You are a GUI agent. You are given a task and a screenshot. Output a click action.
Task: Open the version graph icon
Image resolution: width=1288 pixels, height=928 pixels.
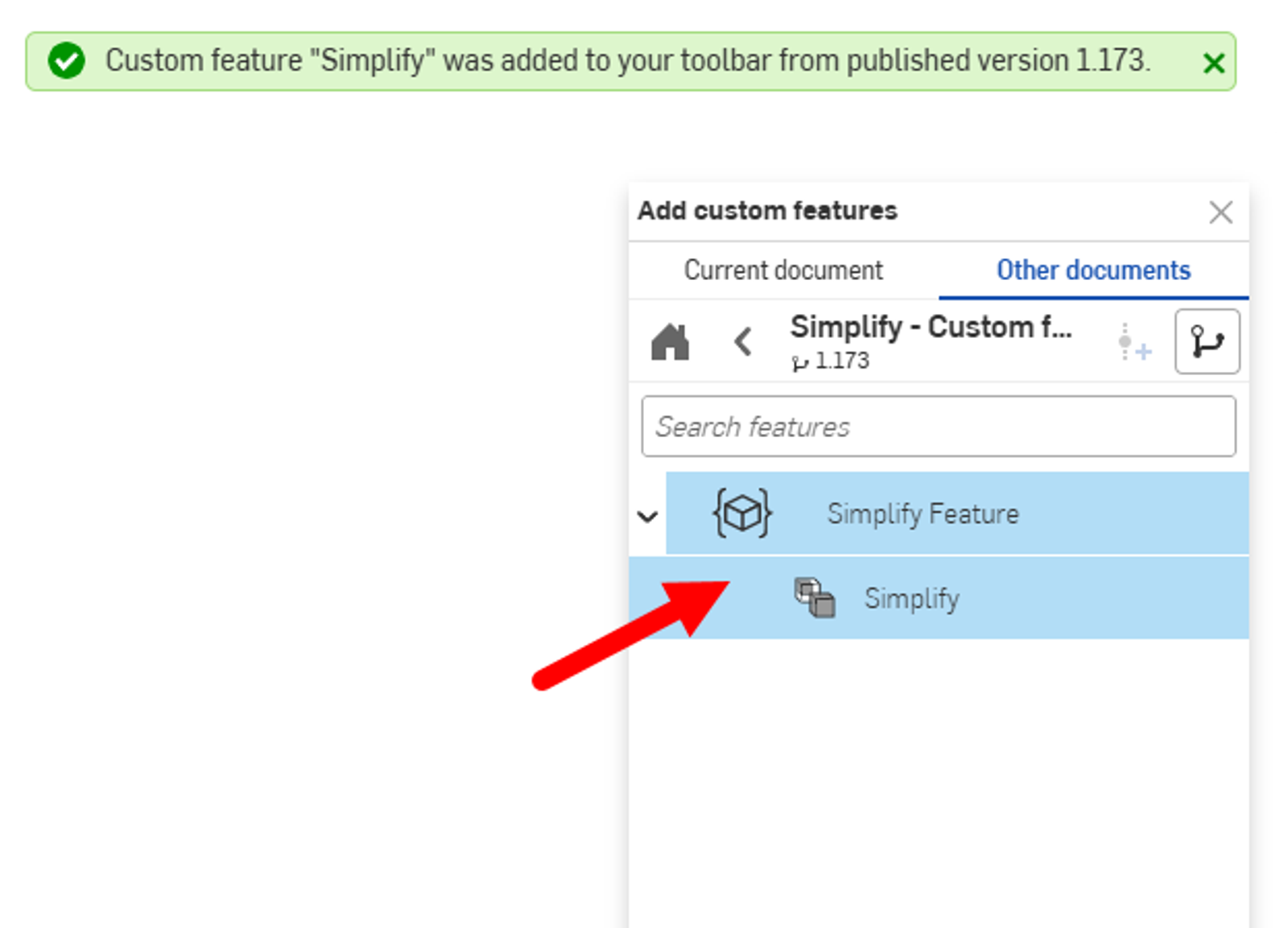tap(1207, 341)
